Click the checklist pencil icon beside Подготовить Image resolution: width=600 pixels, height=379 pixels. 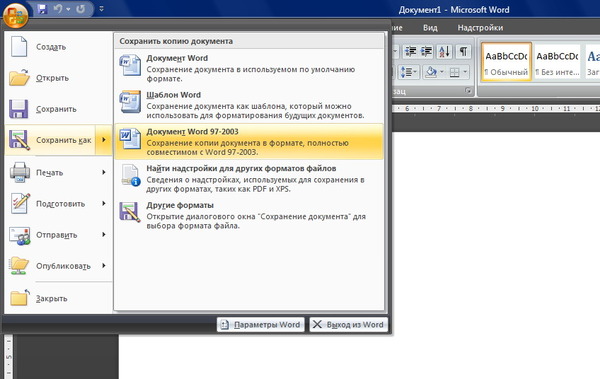coord(20,203)
